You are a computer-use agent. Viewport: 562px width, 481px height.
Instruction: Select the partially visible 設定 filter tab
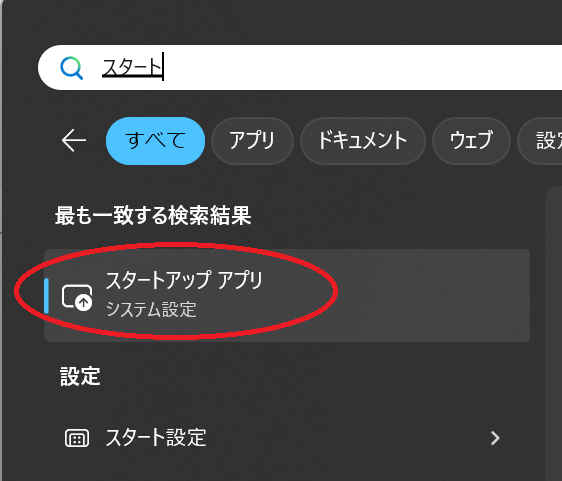[x=540, y=141]
